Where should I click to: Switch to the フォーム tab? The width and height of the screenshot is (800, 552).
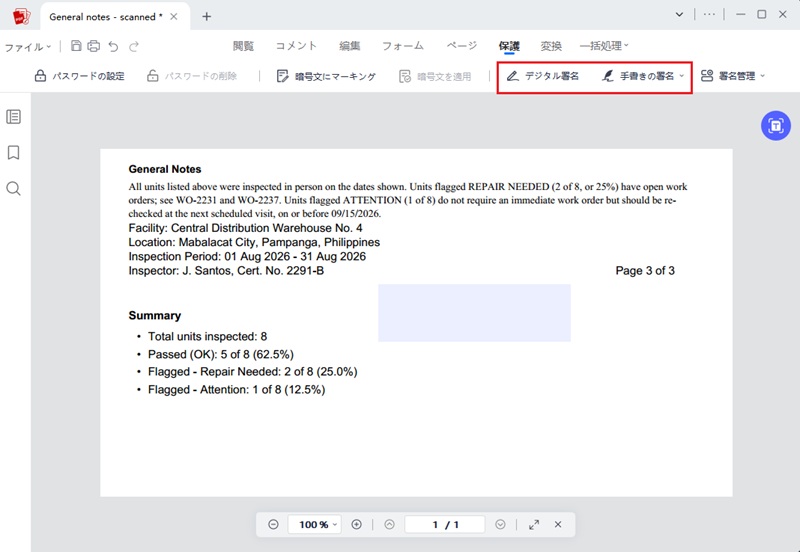403,46
